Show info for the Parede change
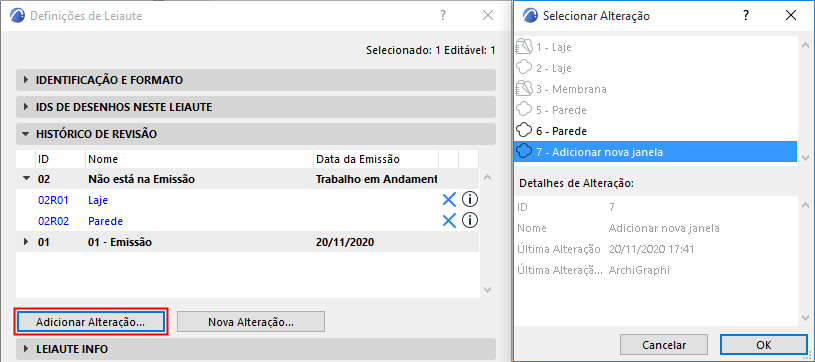 (470, 221)
